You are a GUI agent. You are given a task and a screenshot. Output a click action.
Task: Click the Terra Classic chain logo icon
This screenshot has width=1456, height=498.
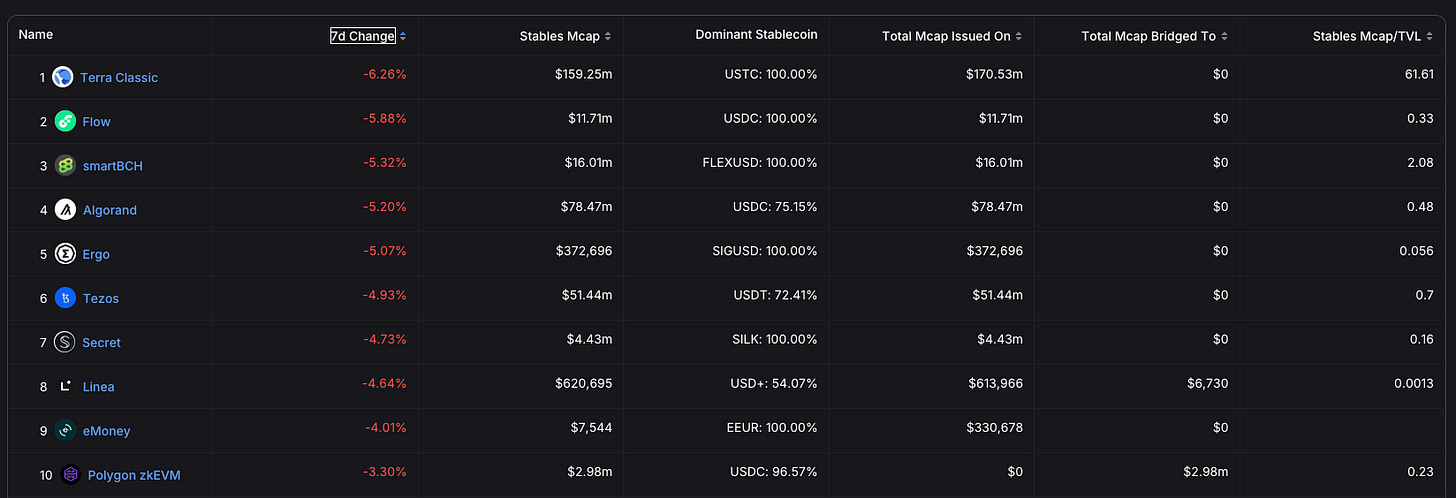click(x=63, y=77)
